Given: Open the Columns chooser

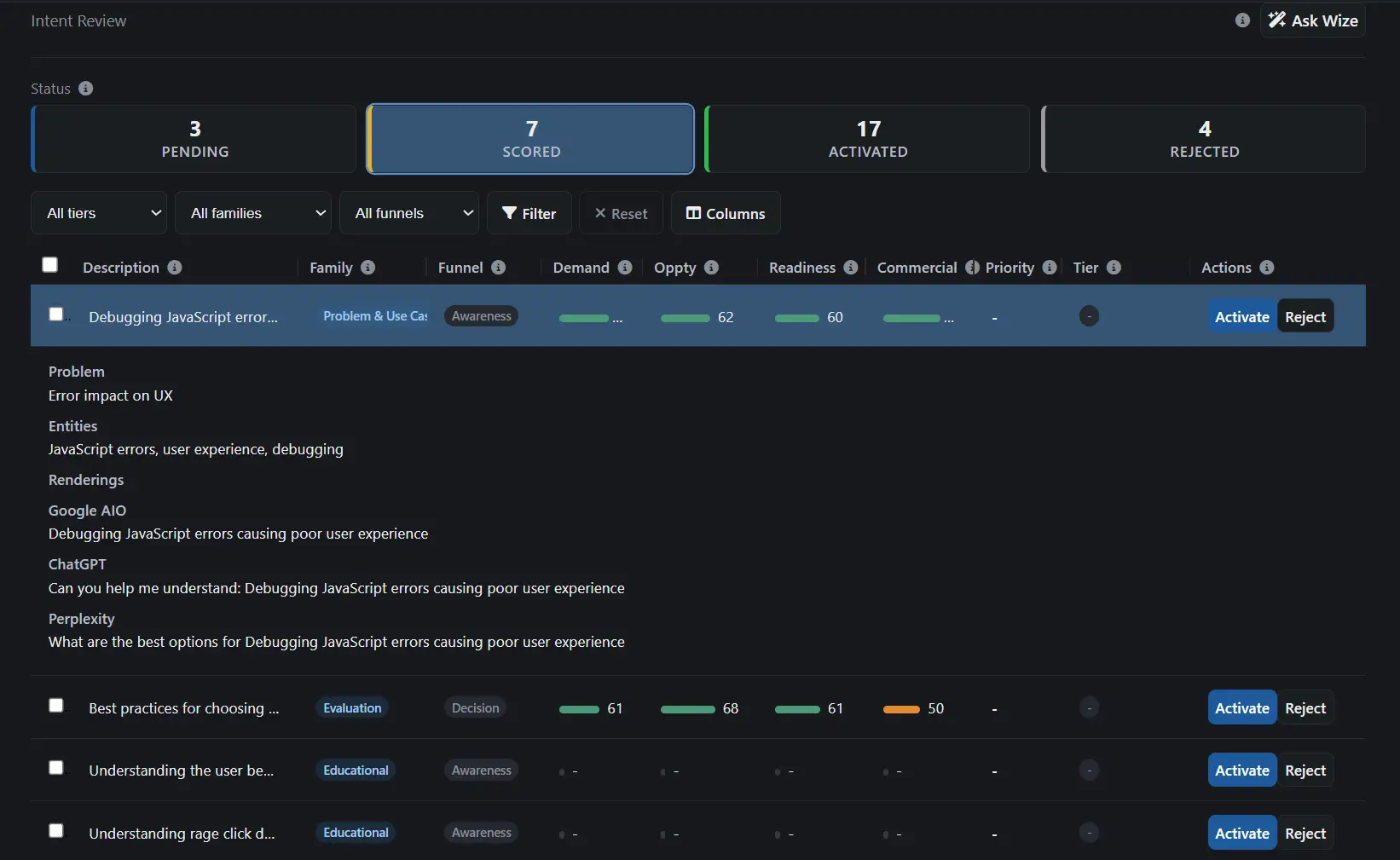Looking at the screenshot, I should coord(726,213).
